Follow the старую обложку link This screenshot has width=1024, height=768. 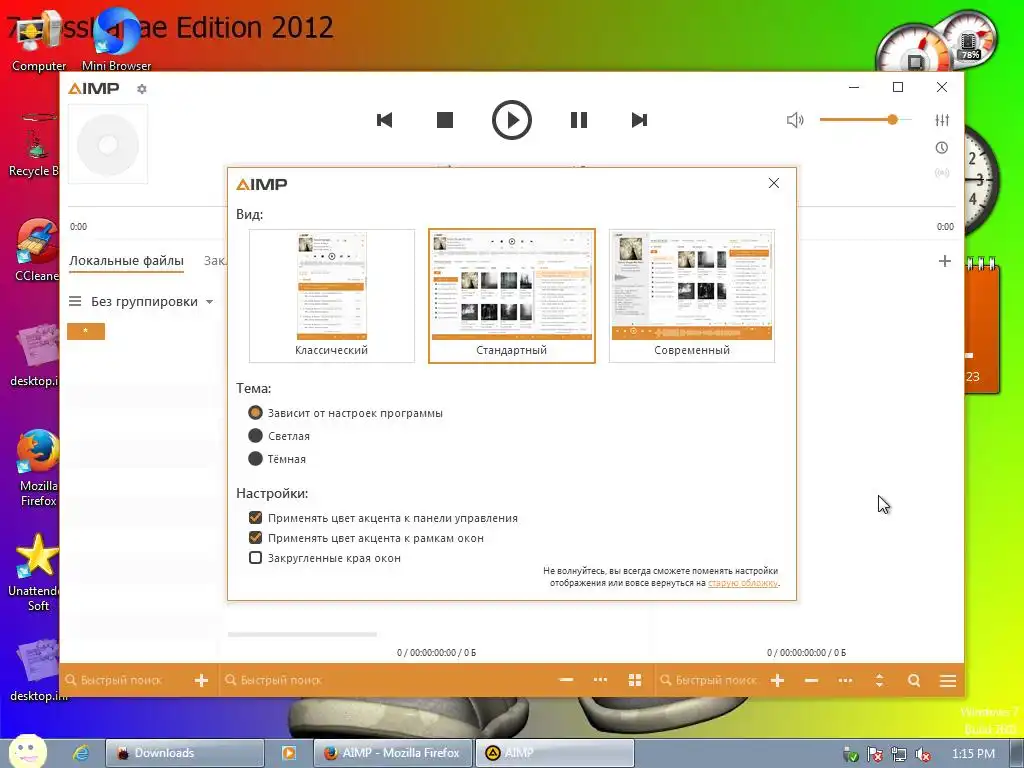pyautogui.click(x=743, y=583)
